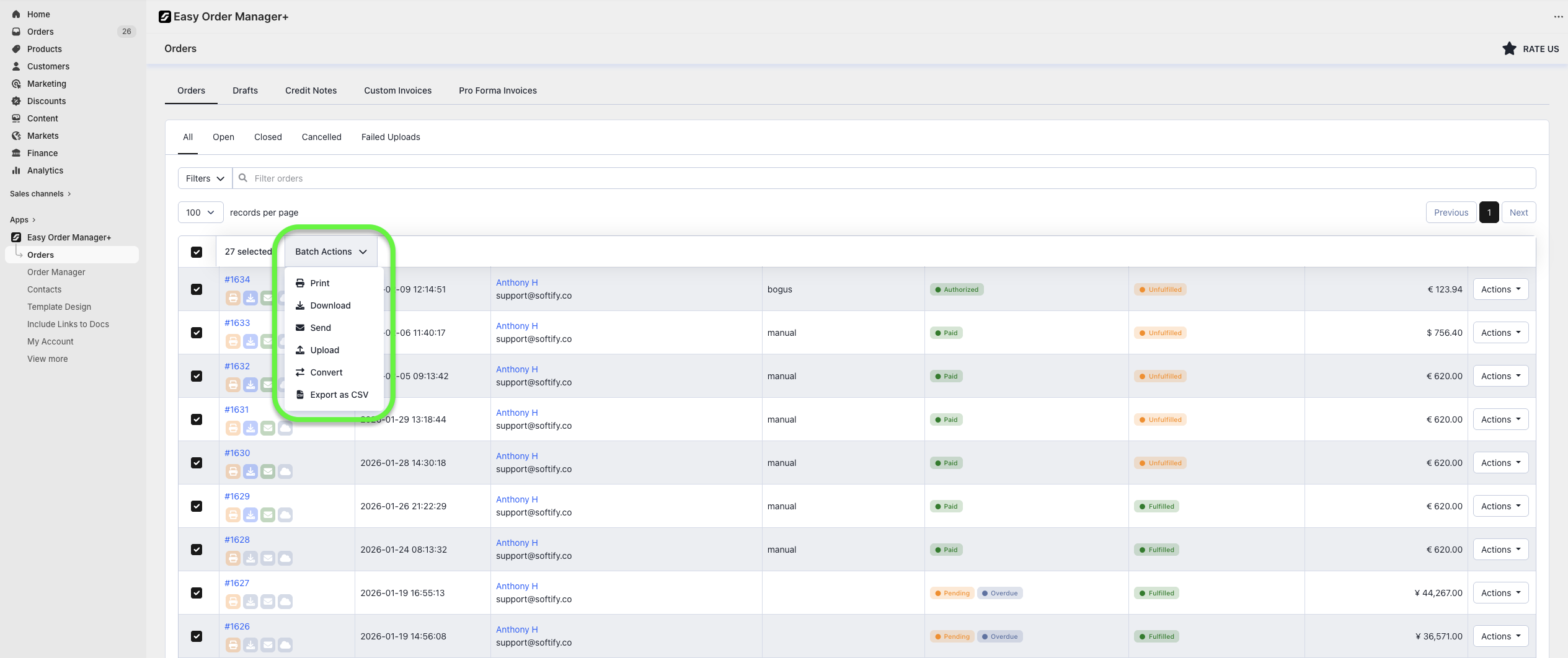Open the three-dot menu in the top right
The width and height of the screenshot is (1568, 658).
click(1558, 17)
